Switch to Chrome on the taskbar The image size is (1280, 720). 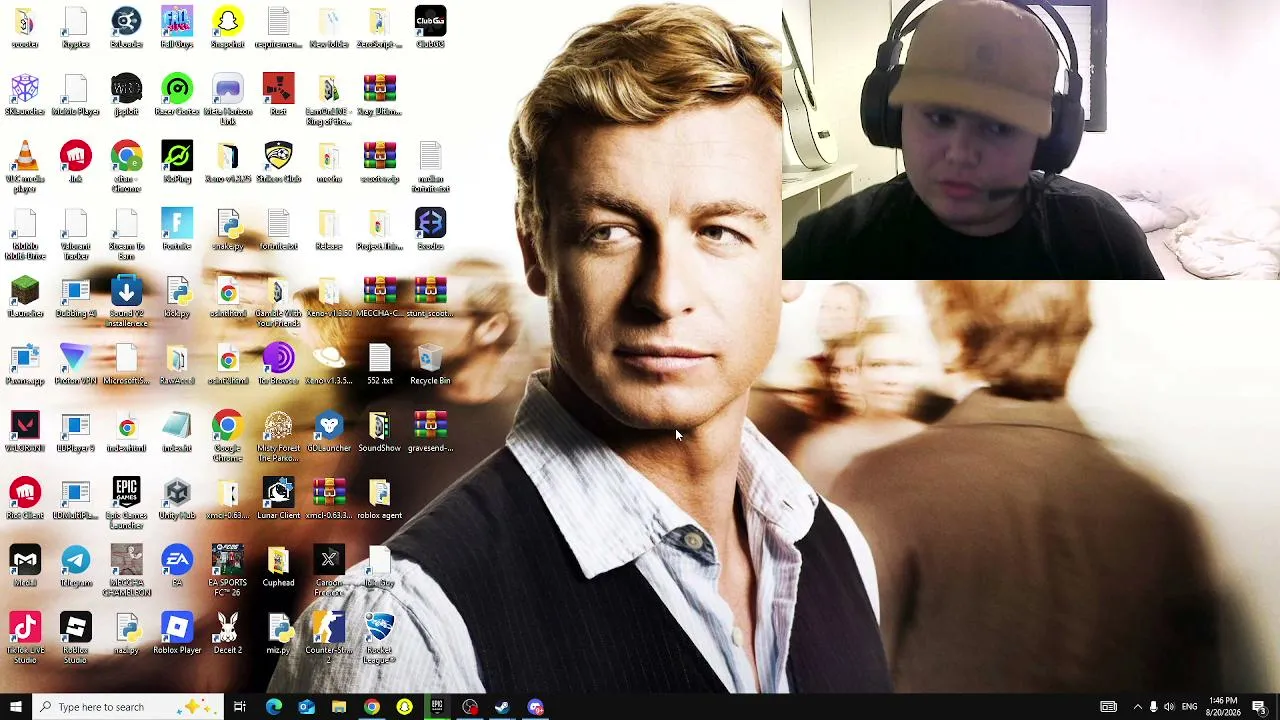pos(371,707)
